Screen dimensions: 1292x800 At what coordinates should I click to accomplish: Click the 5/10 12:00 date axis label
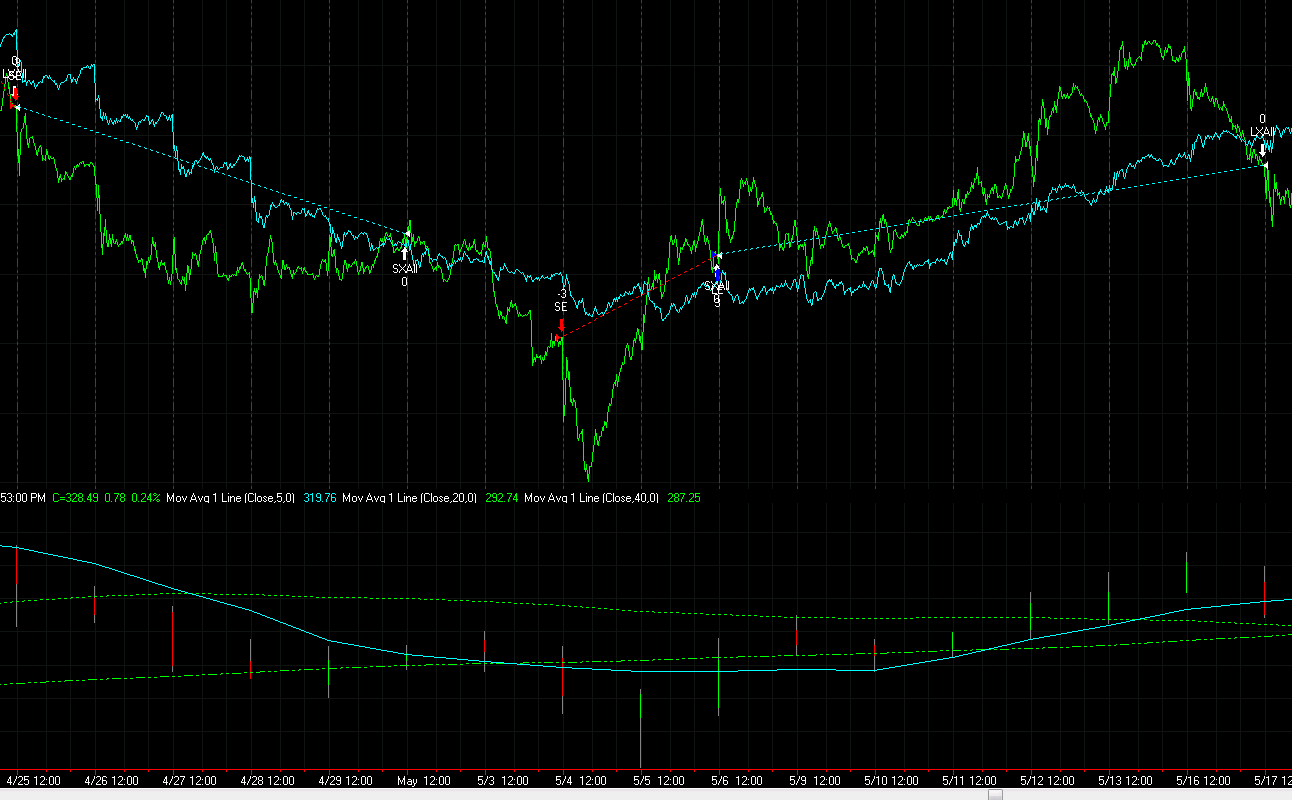[888, 780]
